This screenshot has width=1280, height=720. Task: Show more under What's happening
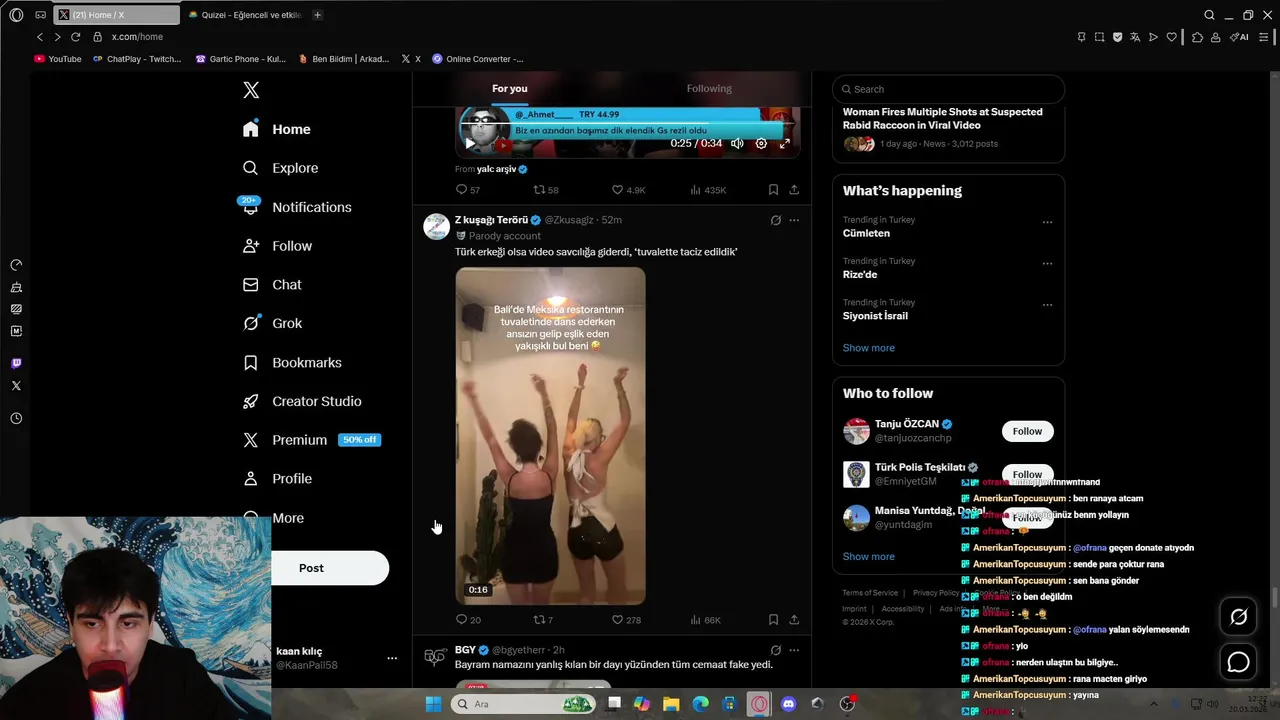(869, 348)
